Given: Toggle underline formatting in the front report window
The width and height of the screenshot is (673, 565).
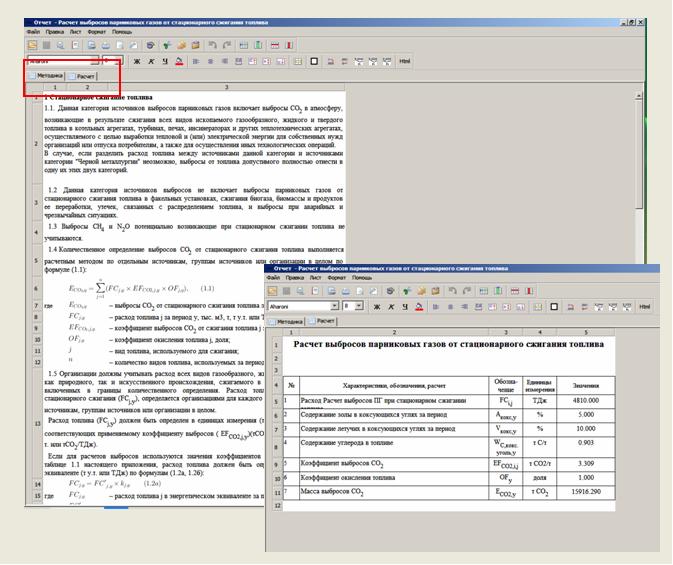Looking at the screenshot, I should point(403,306).
